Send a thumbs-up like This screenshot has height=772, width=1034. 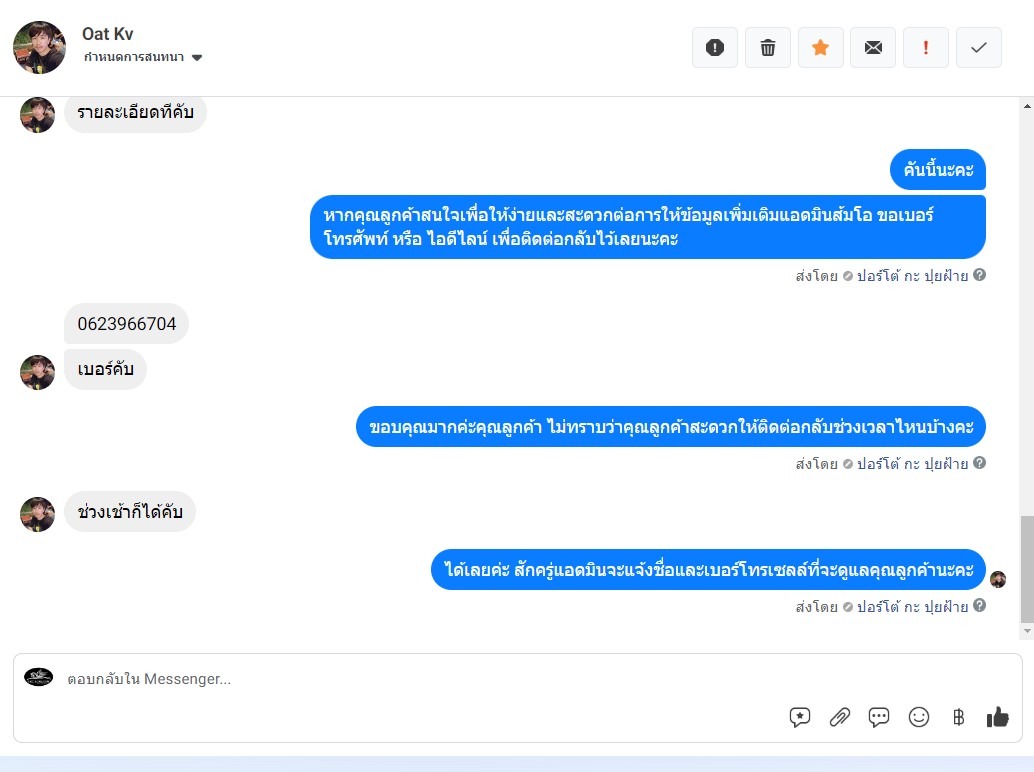point(998,717)
